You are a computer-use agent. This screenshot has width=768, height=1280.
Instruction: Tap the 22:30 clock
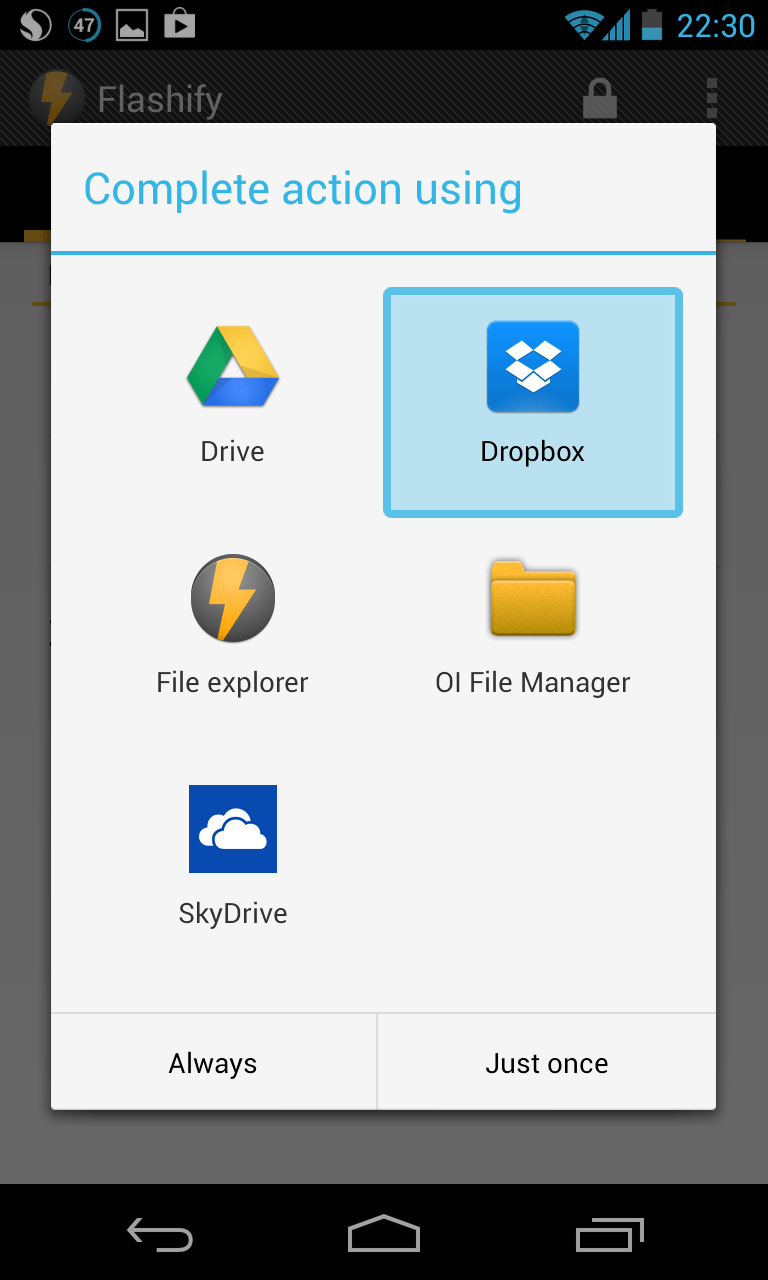click(716, 25)
